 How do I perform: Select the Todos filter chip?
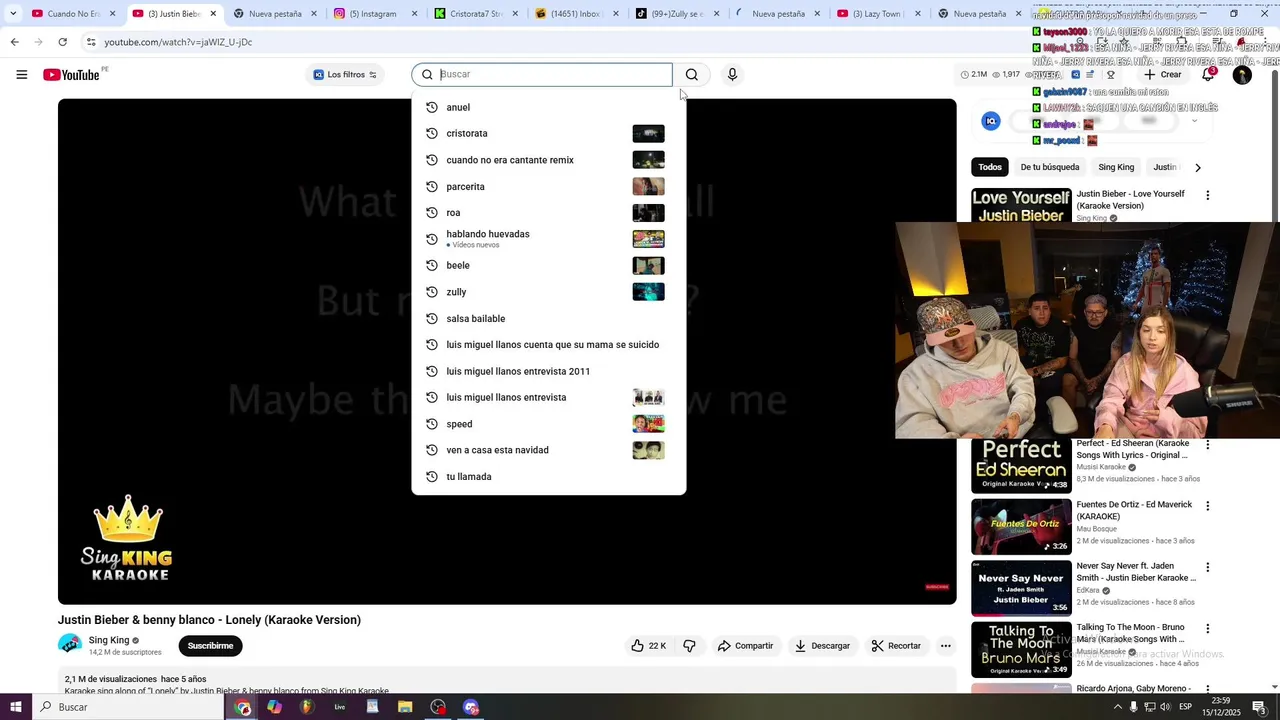(x=990, y=167)
